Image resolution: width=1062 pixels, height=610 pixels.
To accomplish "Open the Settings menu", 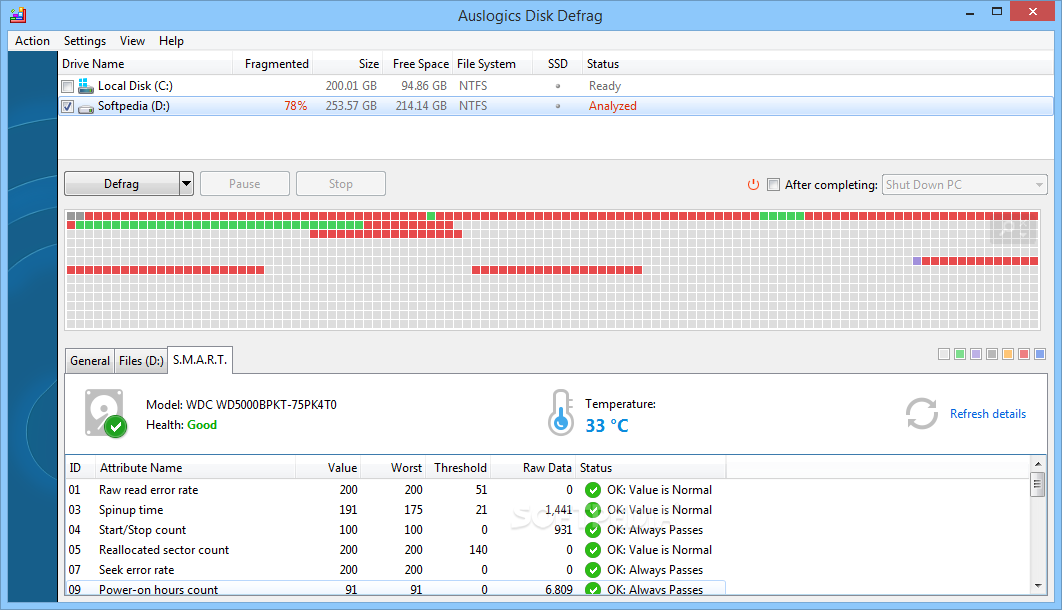I will coord(85,41).
